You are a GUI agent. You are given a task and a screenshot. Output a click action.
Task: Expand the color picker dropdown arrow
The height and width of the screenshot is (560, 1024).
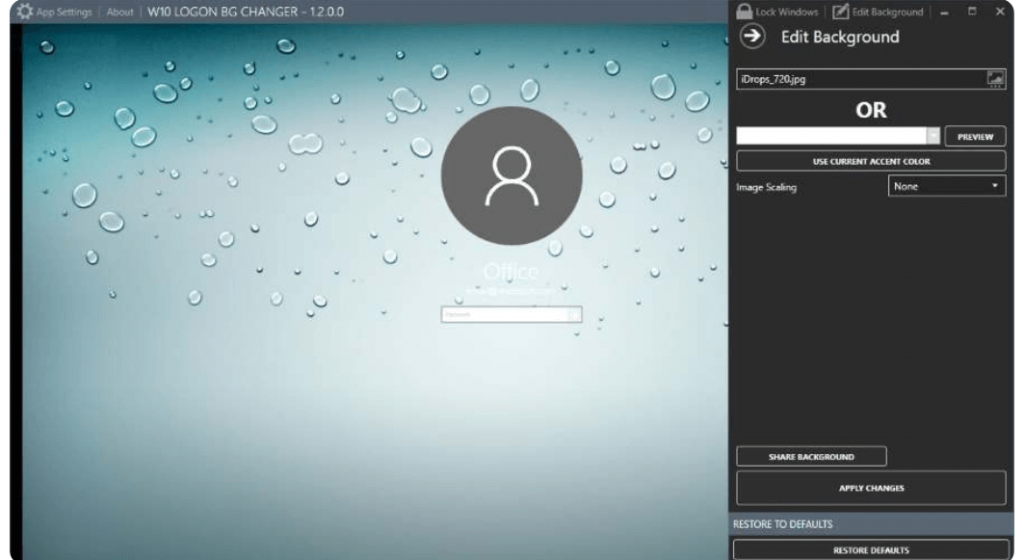tap(934, 136)
